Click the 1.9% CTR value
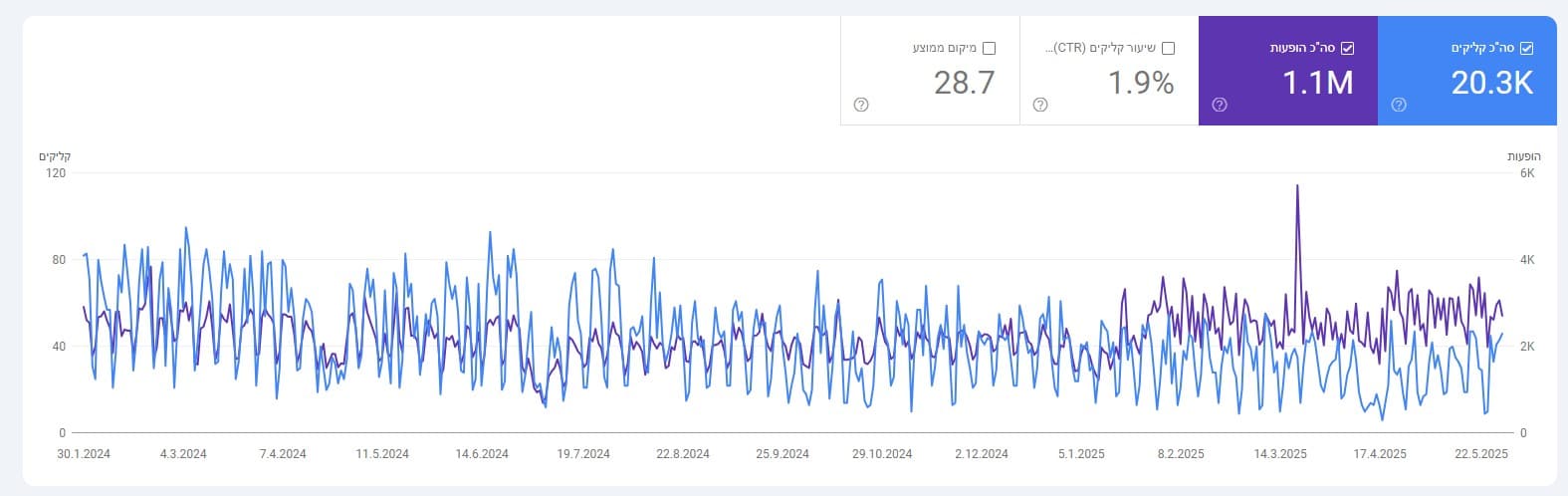 tap(1141, 83)
